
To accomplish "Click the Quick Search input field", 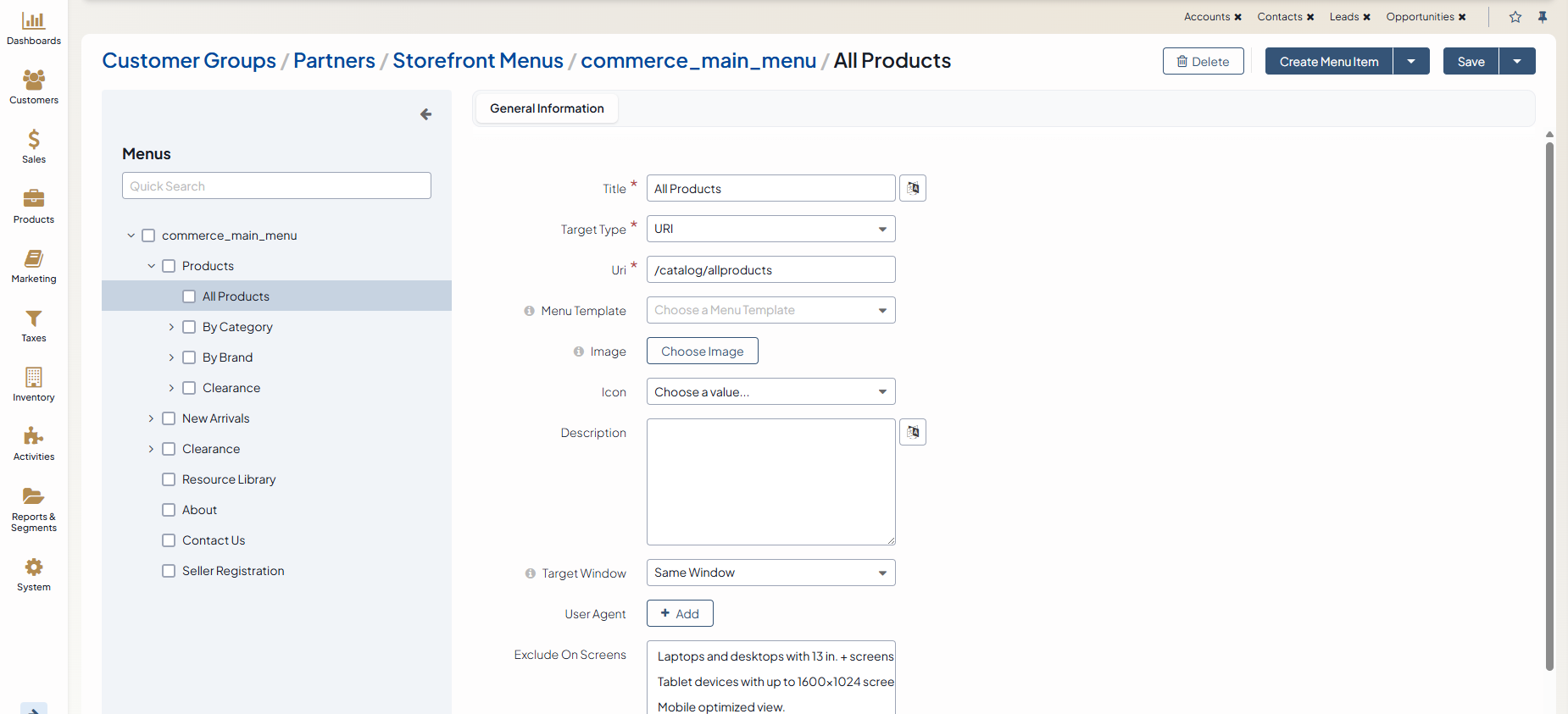I will [276, 186].
